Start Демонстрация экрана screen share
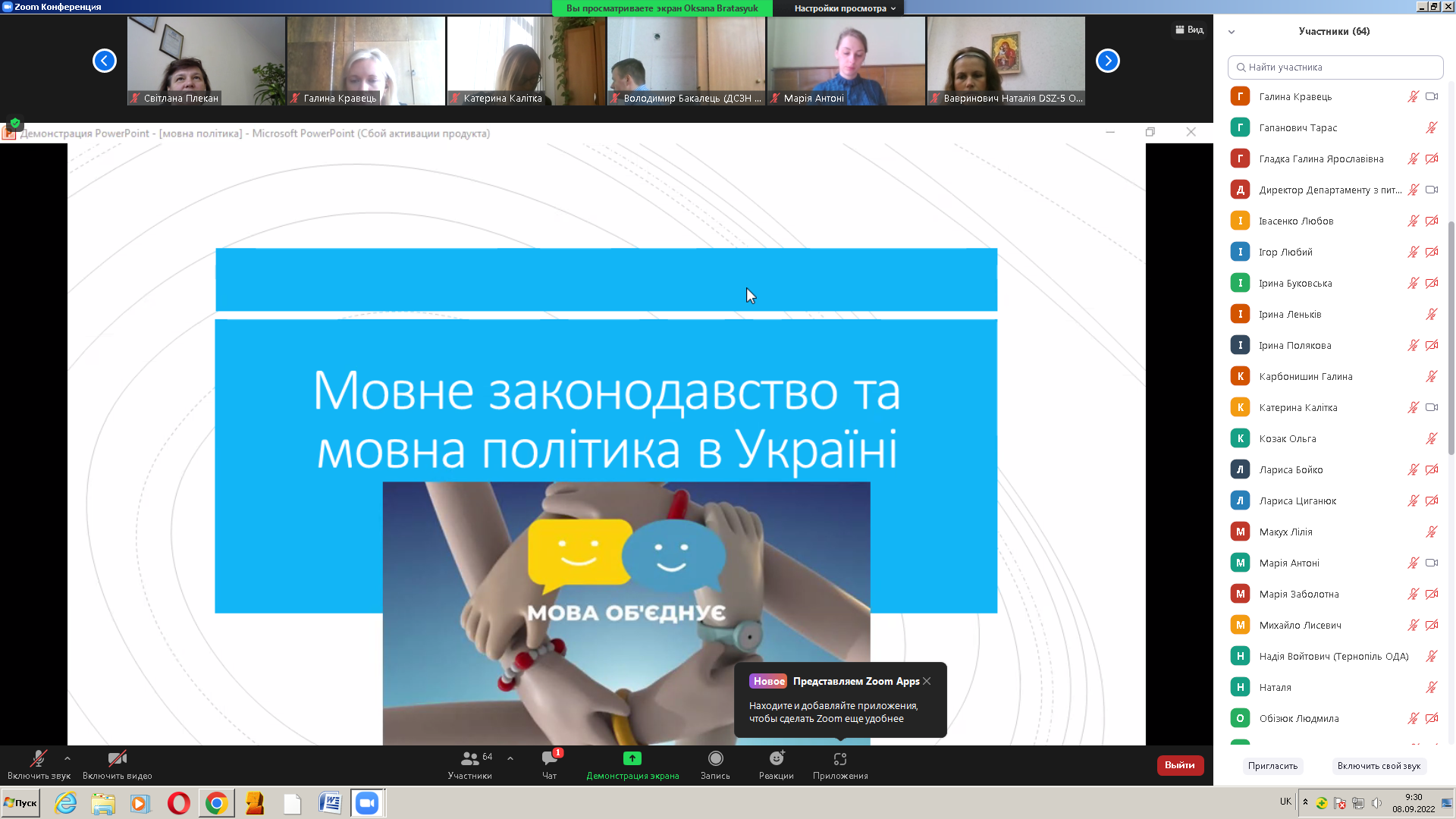This screenshot has width=1456, height=819. 632,764
